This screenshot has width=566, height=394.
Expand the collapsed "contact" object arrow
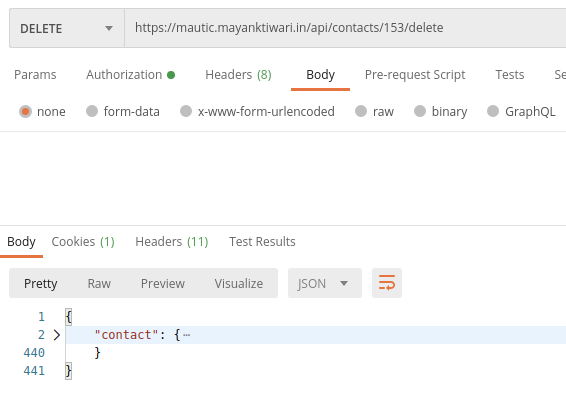click(56, 335)
